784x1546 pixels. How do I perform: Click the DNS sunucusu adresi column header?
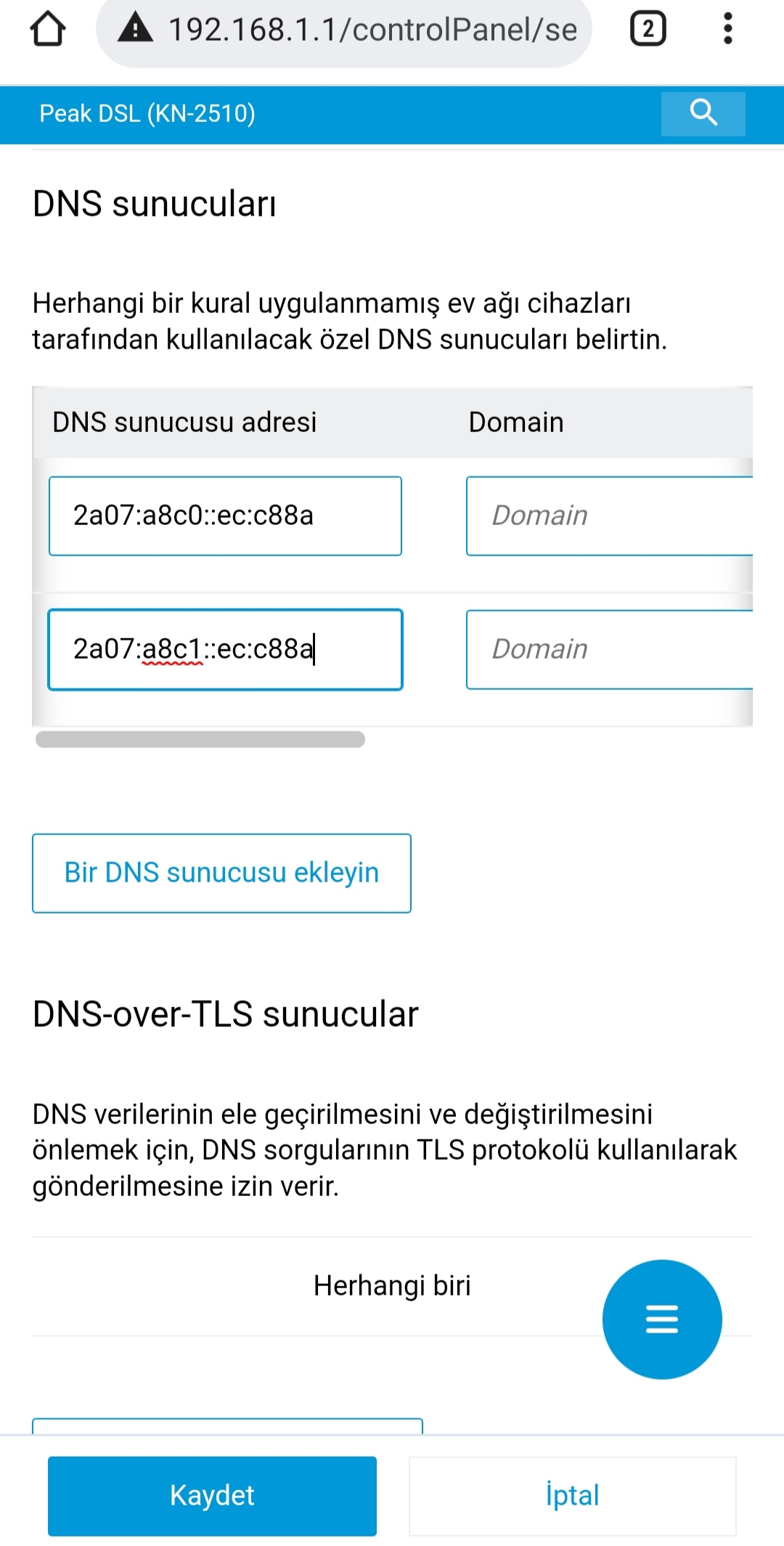(x=184, y=422)
